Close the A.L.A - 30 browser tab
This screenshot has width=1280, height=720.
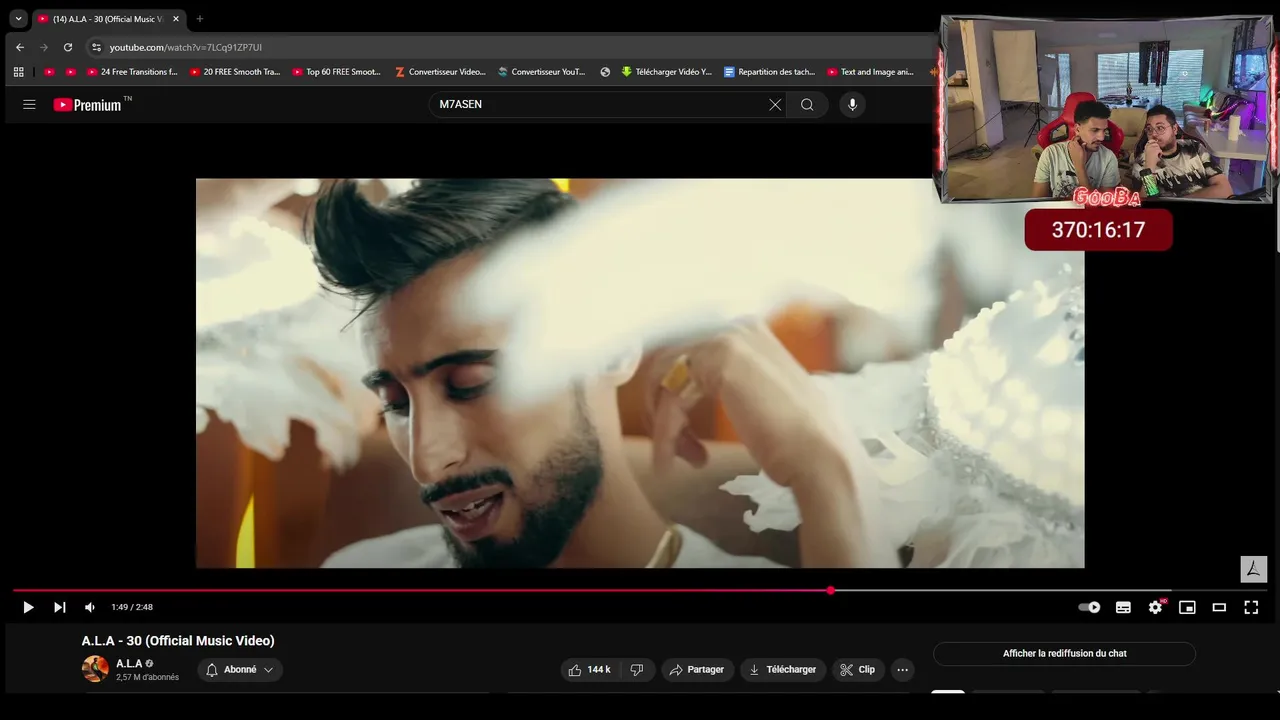(x=176, y=19)
